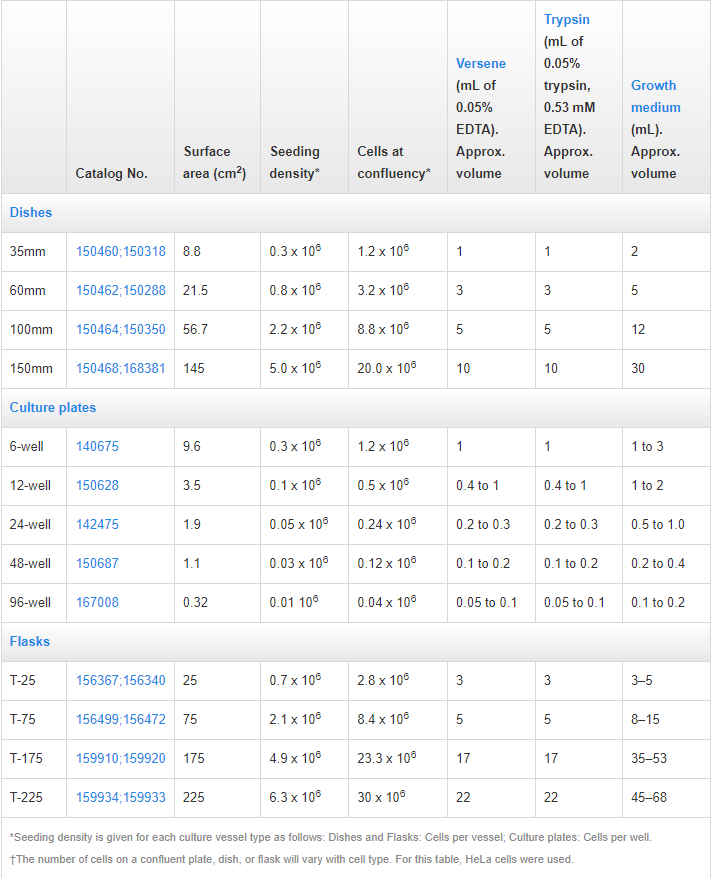Open the Flasks section link
Viewport: 713px width, 878px height.
30,641
